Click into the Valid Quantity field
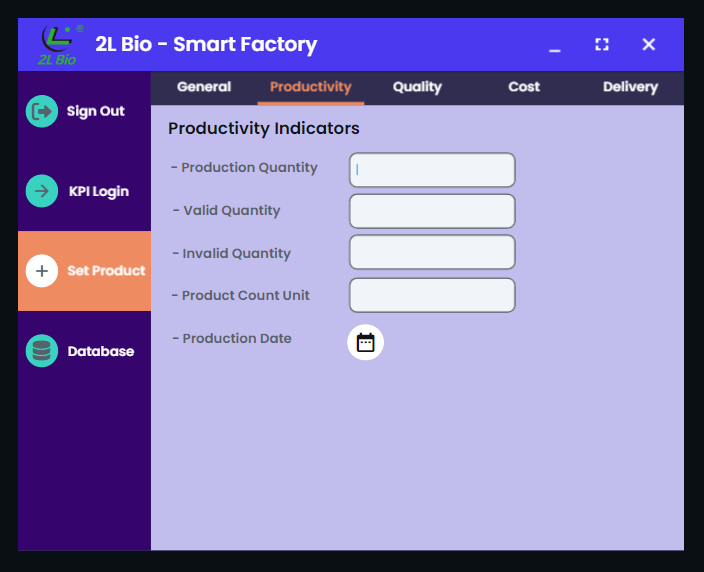 (432, 211)
